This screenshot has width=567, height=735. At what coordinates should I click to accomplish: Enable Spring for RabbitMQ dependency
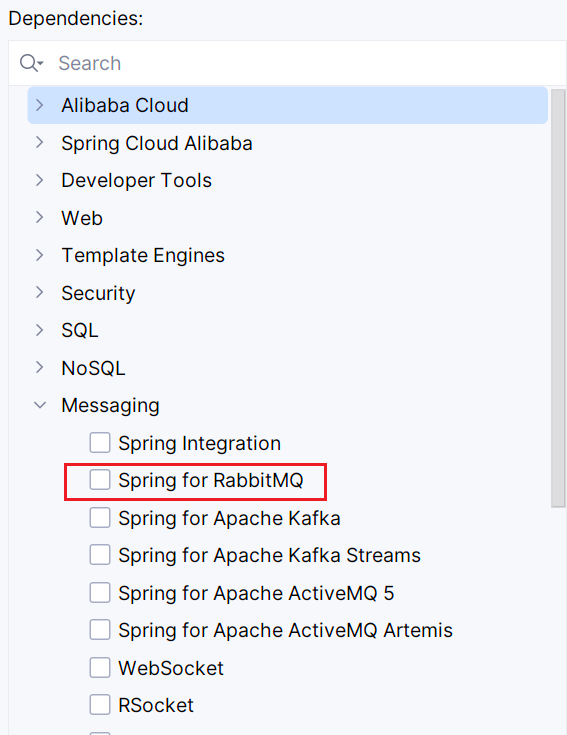point(100,480)
